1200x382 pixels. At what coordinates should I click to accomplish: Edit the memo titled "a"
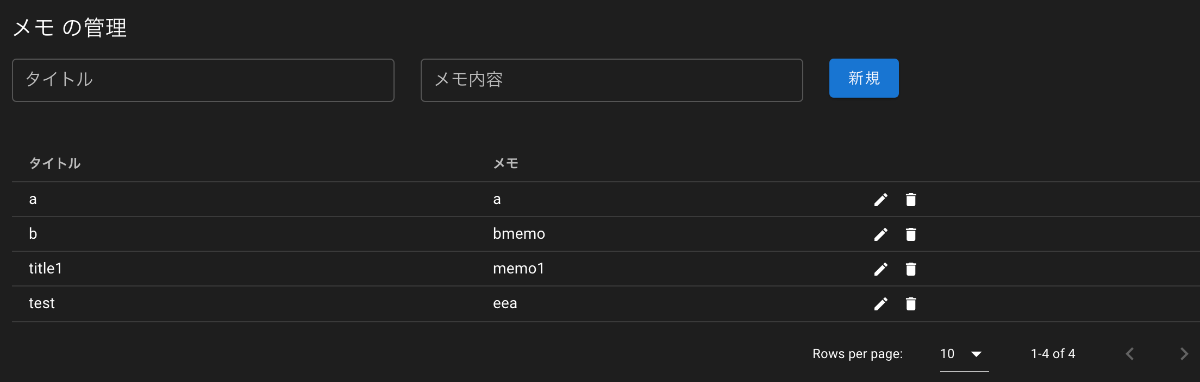[x=881, y=200]
